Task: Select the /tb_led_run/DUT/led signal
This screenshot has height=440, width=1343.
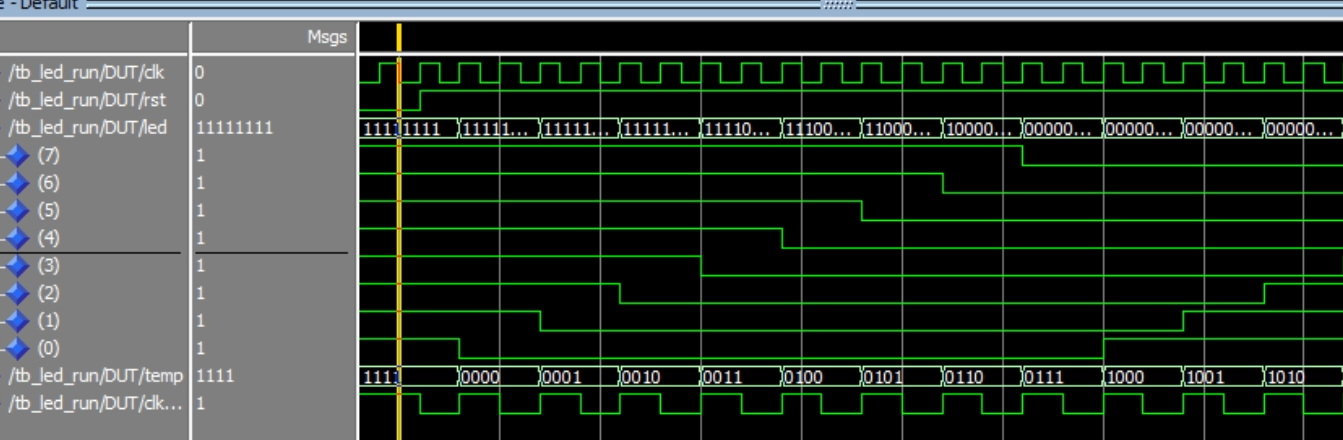Action: (x=87, y=128)
